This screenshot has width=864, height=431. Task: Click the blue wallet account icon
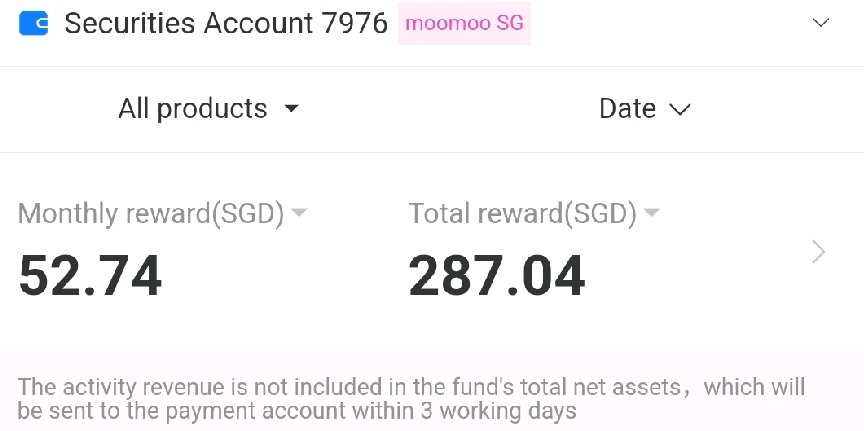click(34, 23)
